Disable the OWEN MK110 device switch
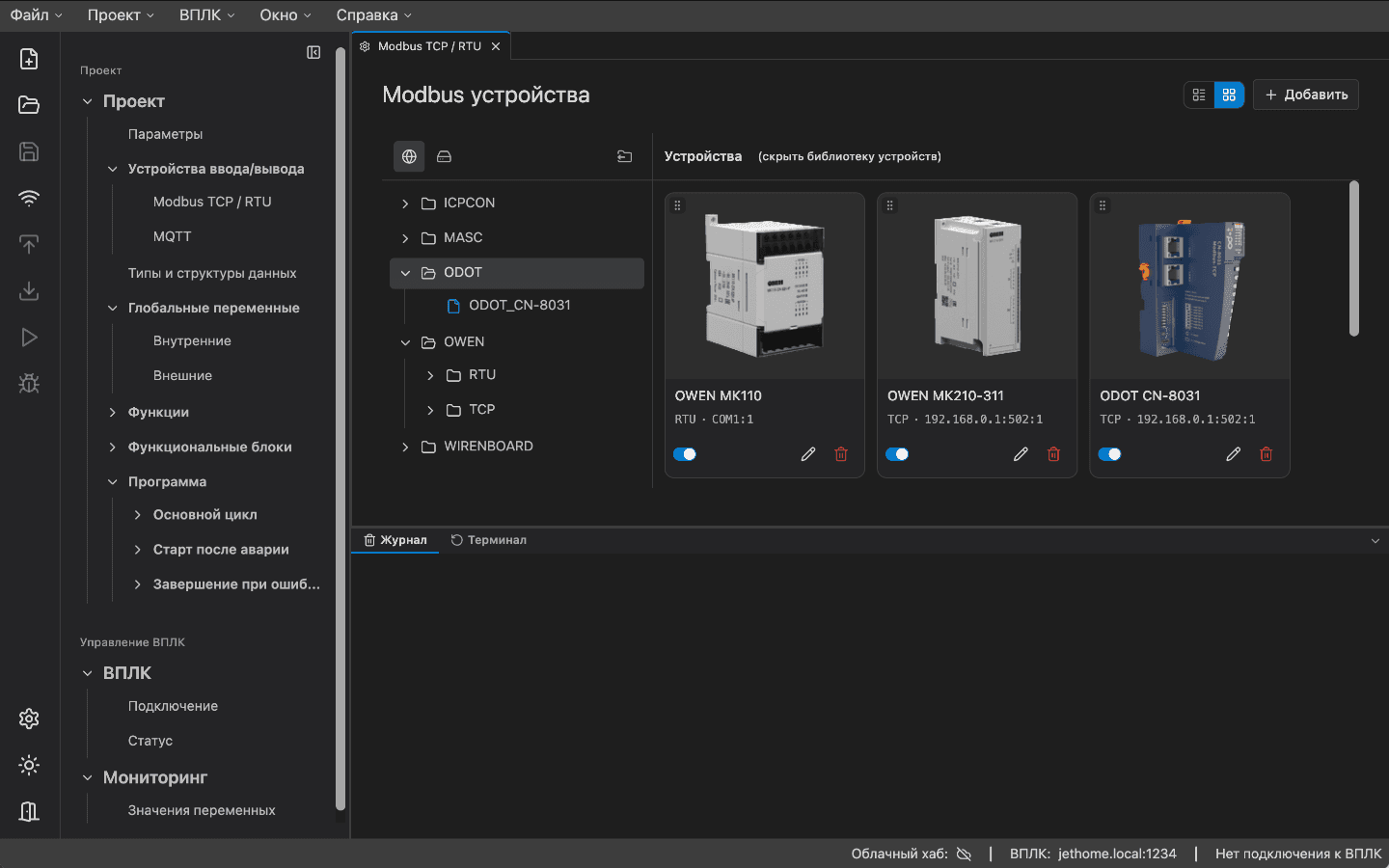The height and width of the screenshot is (868, 1389). pyautogui.click(x=685, y=454)
